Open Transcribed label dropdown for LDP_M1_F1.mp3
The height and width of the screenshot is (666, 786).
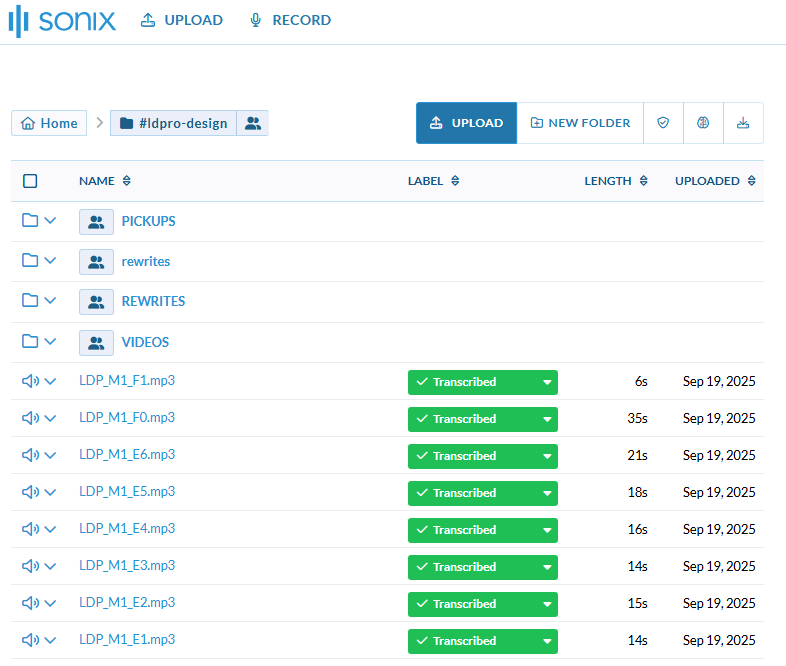coord(483,382)
